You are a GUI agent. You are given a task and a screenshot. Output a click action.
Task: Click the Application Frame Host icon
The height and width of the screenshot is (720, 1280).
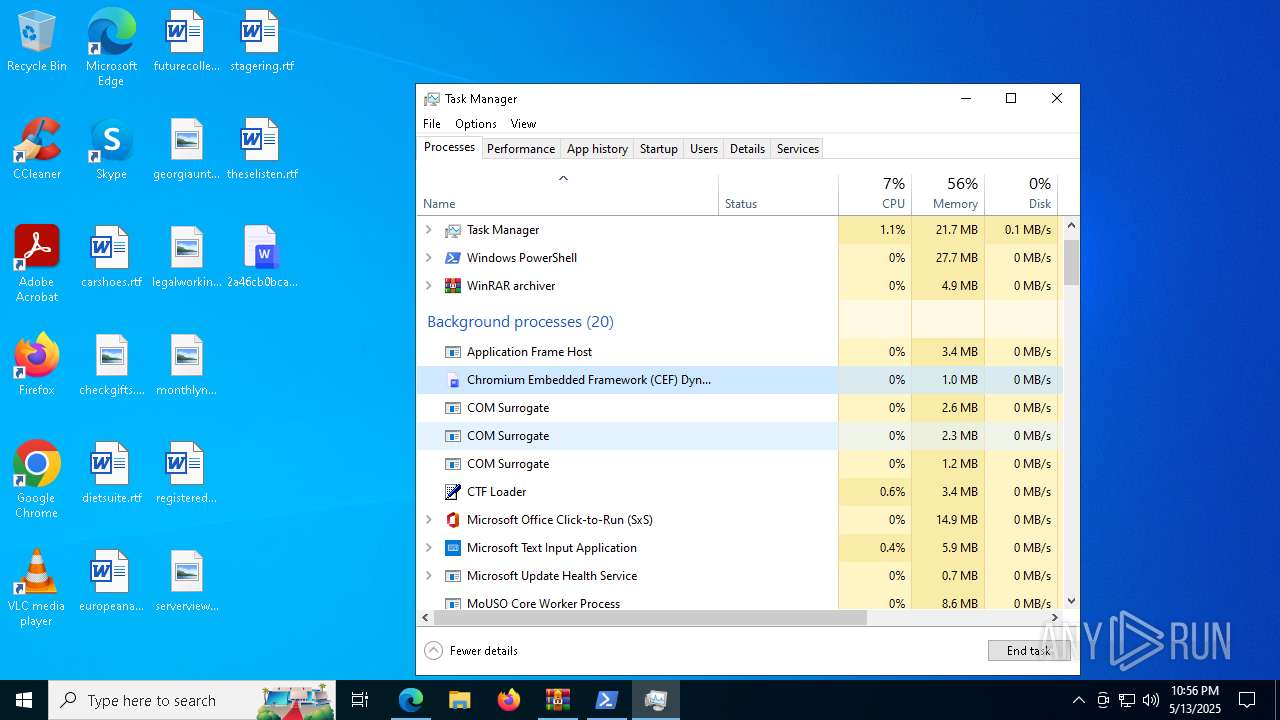pos(453,352)
